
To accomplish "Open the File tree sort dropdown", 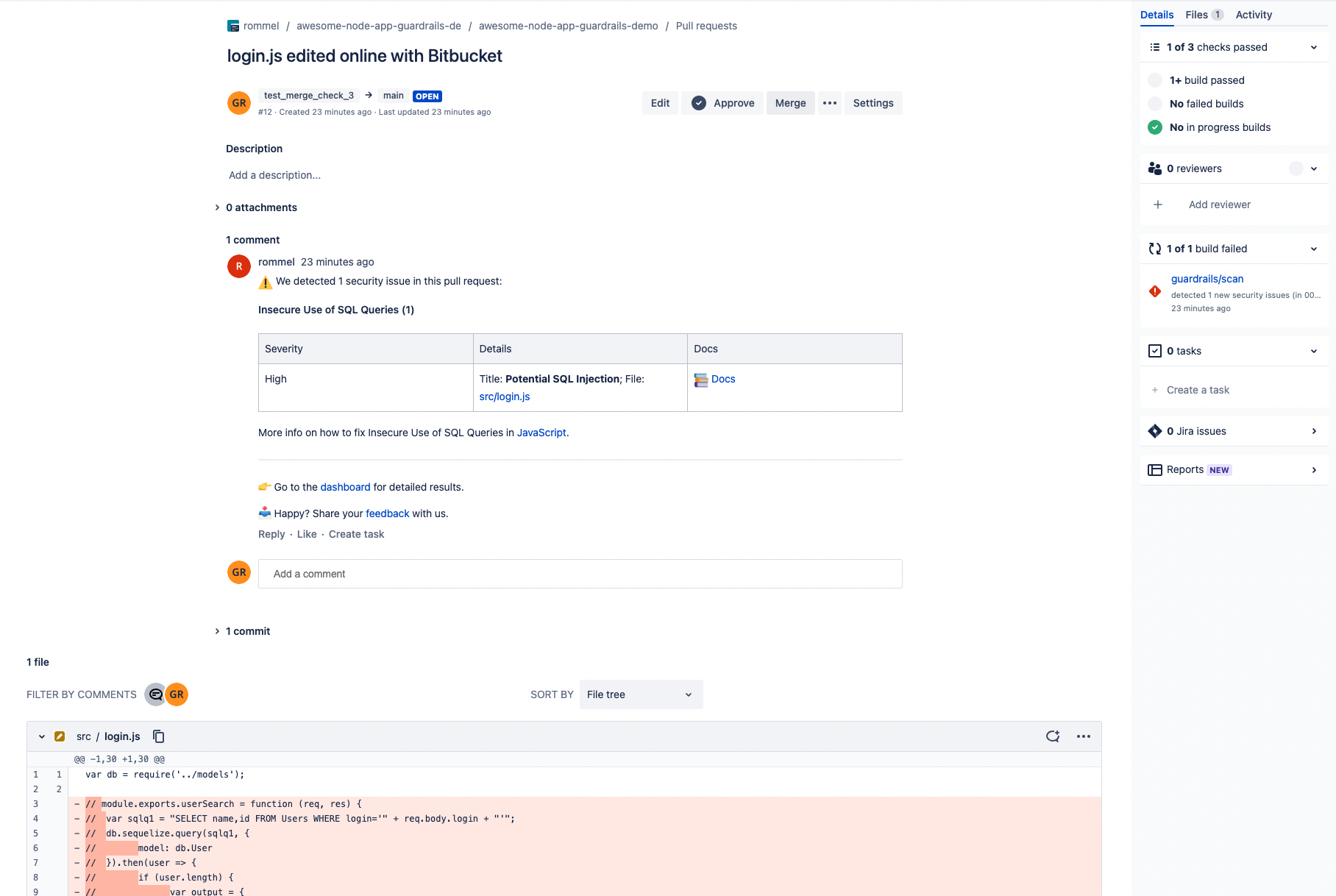I will [x=641, y=694].
